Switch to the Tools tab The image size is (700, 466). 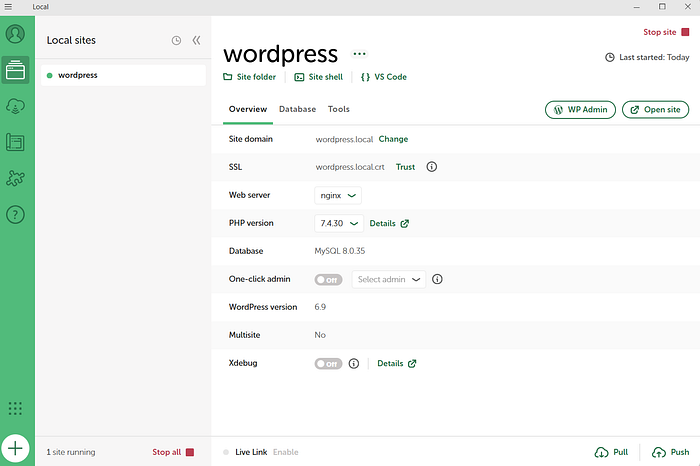(x=338, y=109)
